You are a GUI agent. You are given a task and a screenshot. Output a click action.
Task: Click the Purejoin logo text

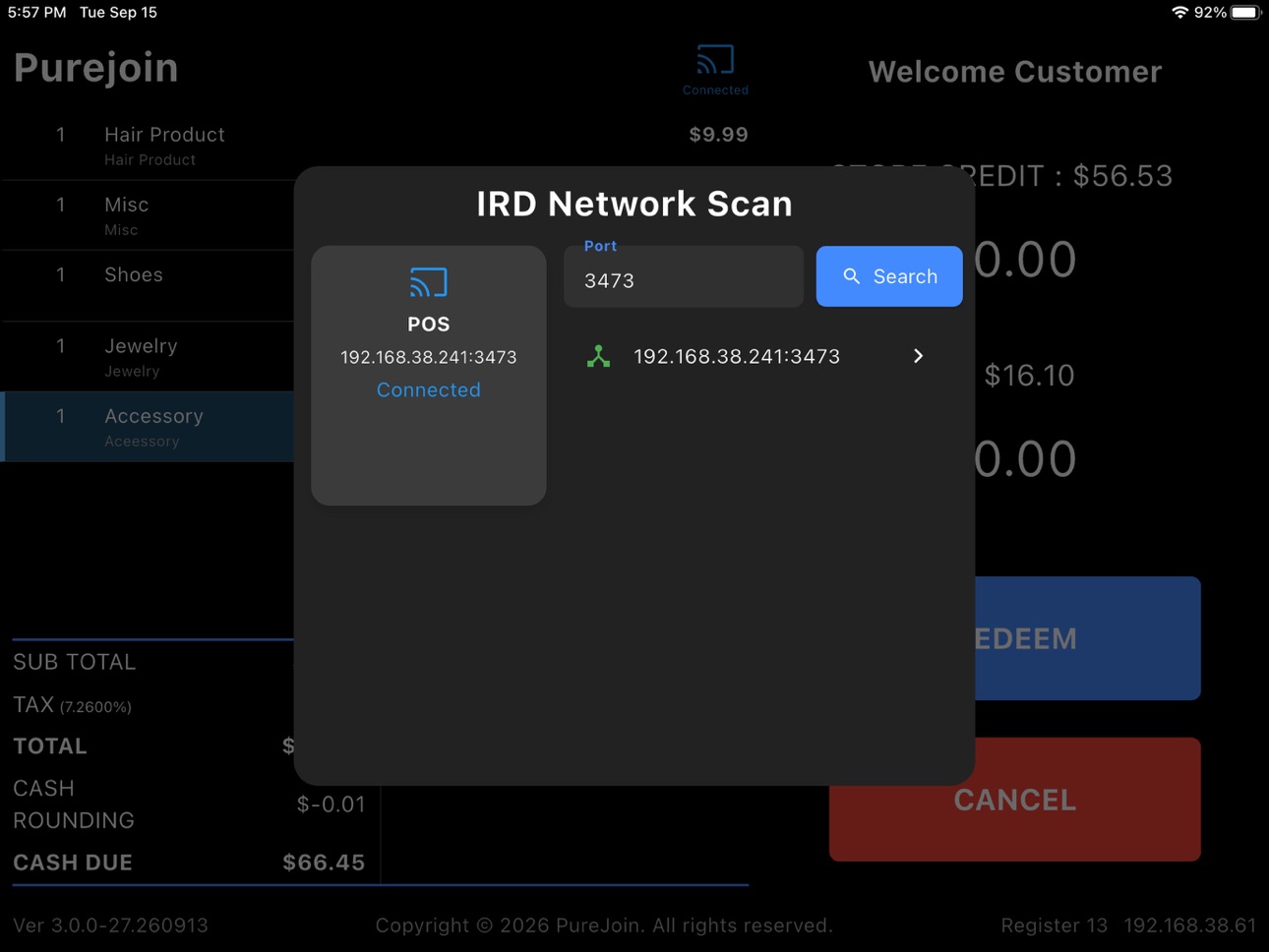96,69
